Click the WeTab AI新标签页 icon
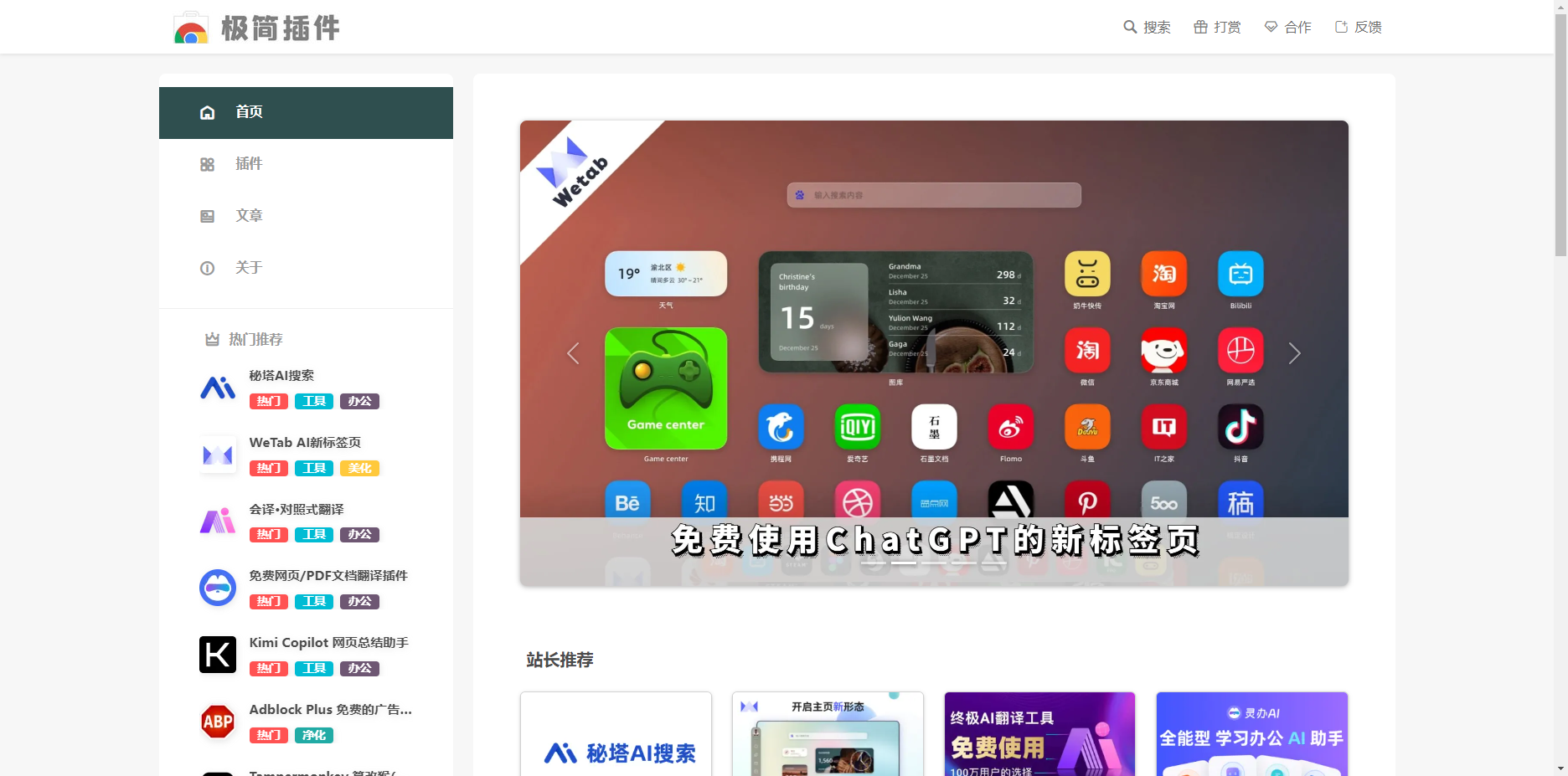The width and height of the screenshot is (1568, 776). [x=218, y=455]
